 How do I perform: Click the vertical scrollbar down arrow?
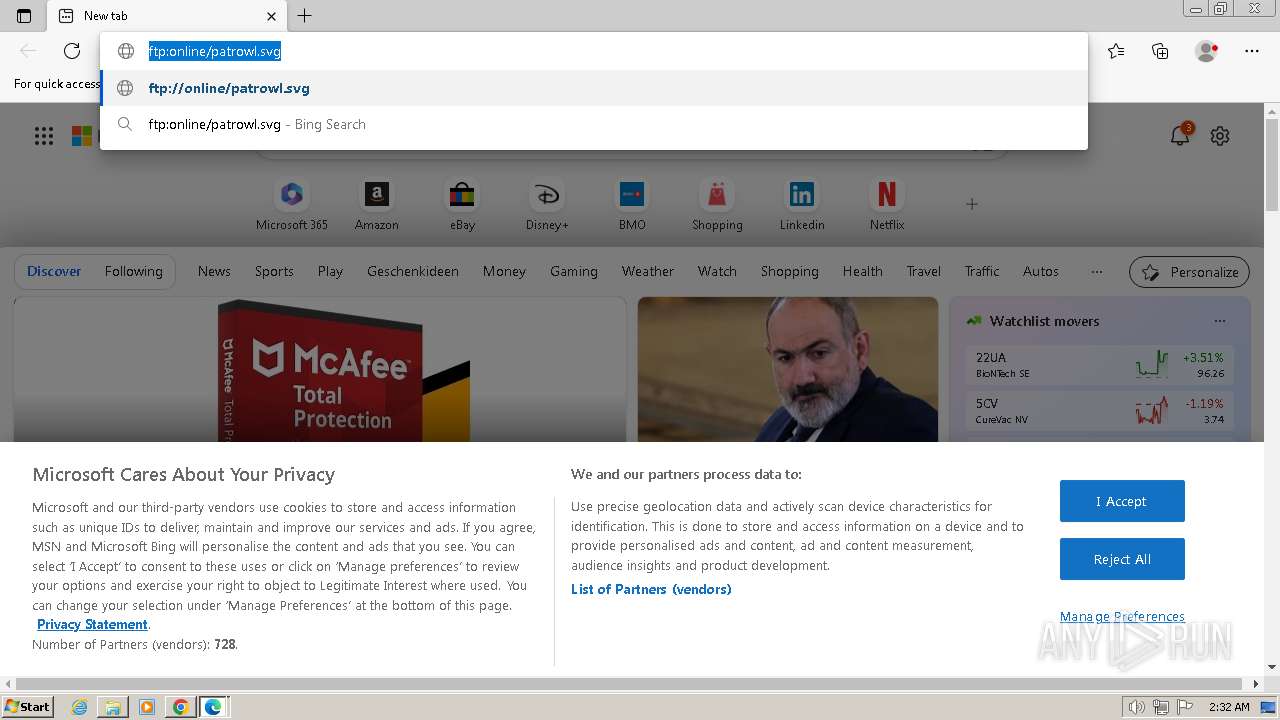click(1272, 667)
